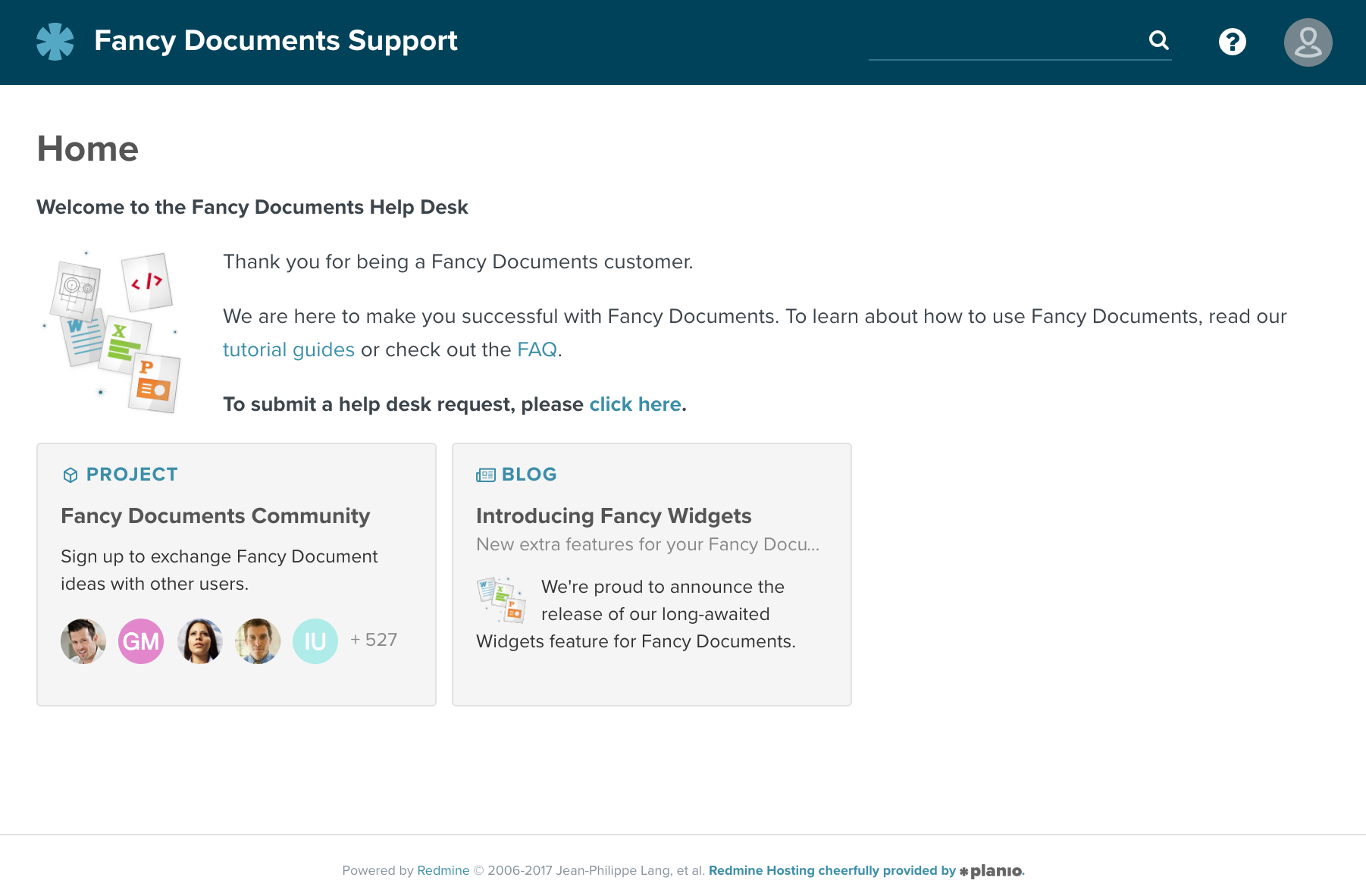Click the first community member photo
The height and width of the screenshot is (896, 1366).
coord(83,641)
